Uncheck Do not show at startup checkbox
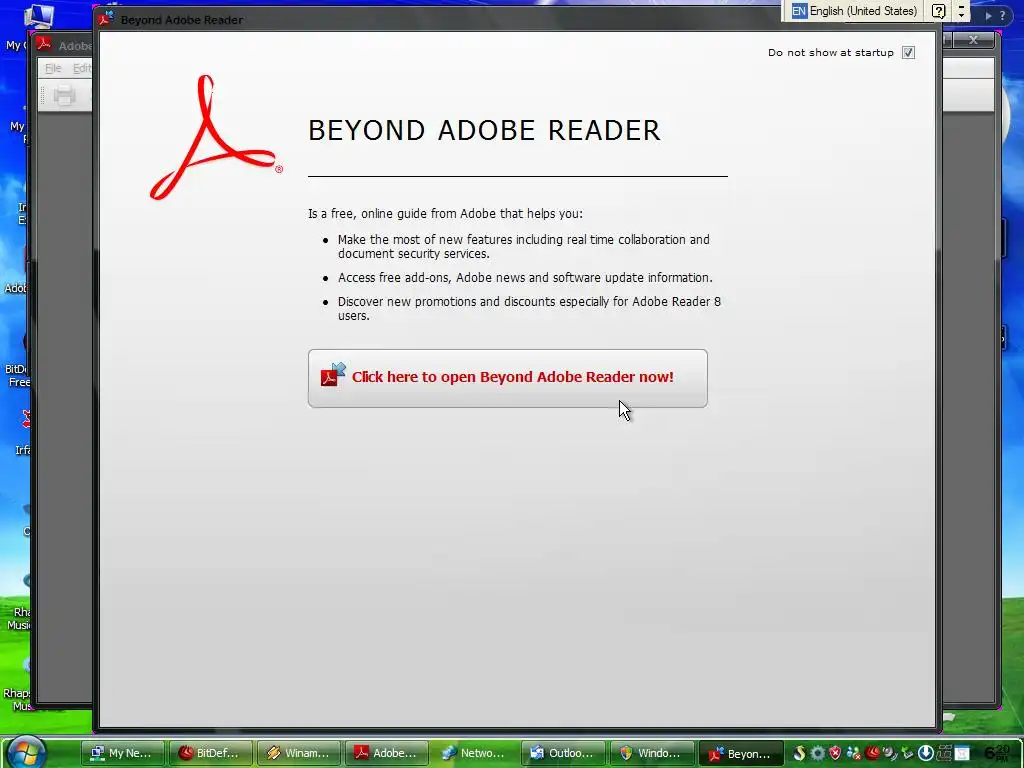The width and height of the screenshot is (1024, 768). pos(908,53)
